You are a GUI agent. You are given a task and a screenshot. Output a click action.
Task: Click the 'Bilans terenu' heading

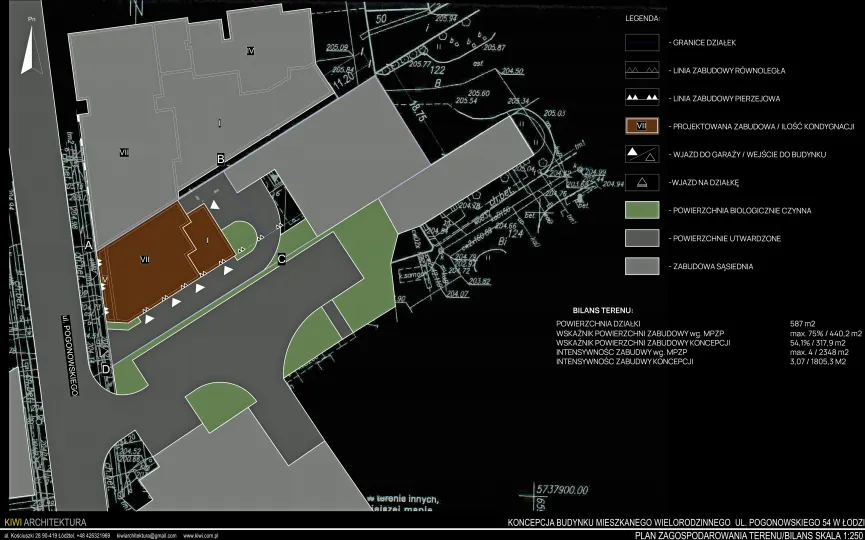tap(602, 311)
